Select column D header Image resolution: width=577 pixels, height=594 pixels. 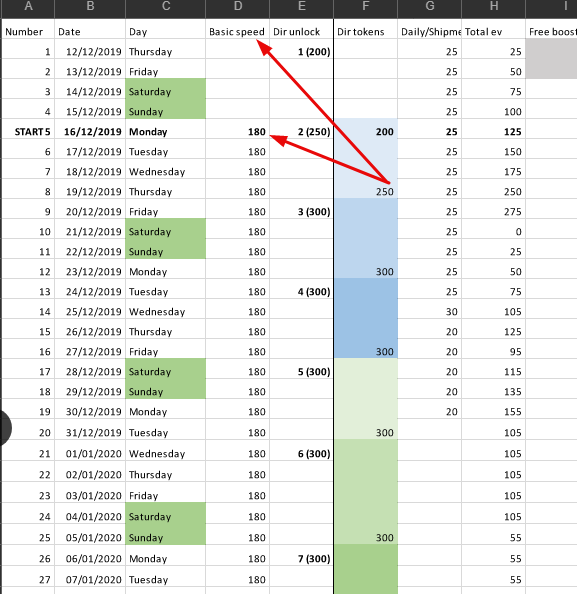238,8
